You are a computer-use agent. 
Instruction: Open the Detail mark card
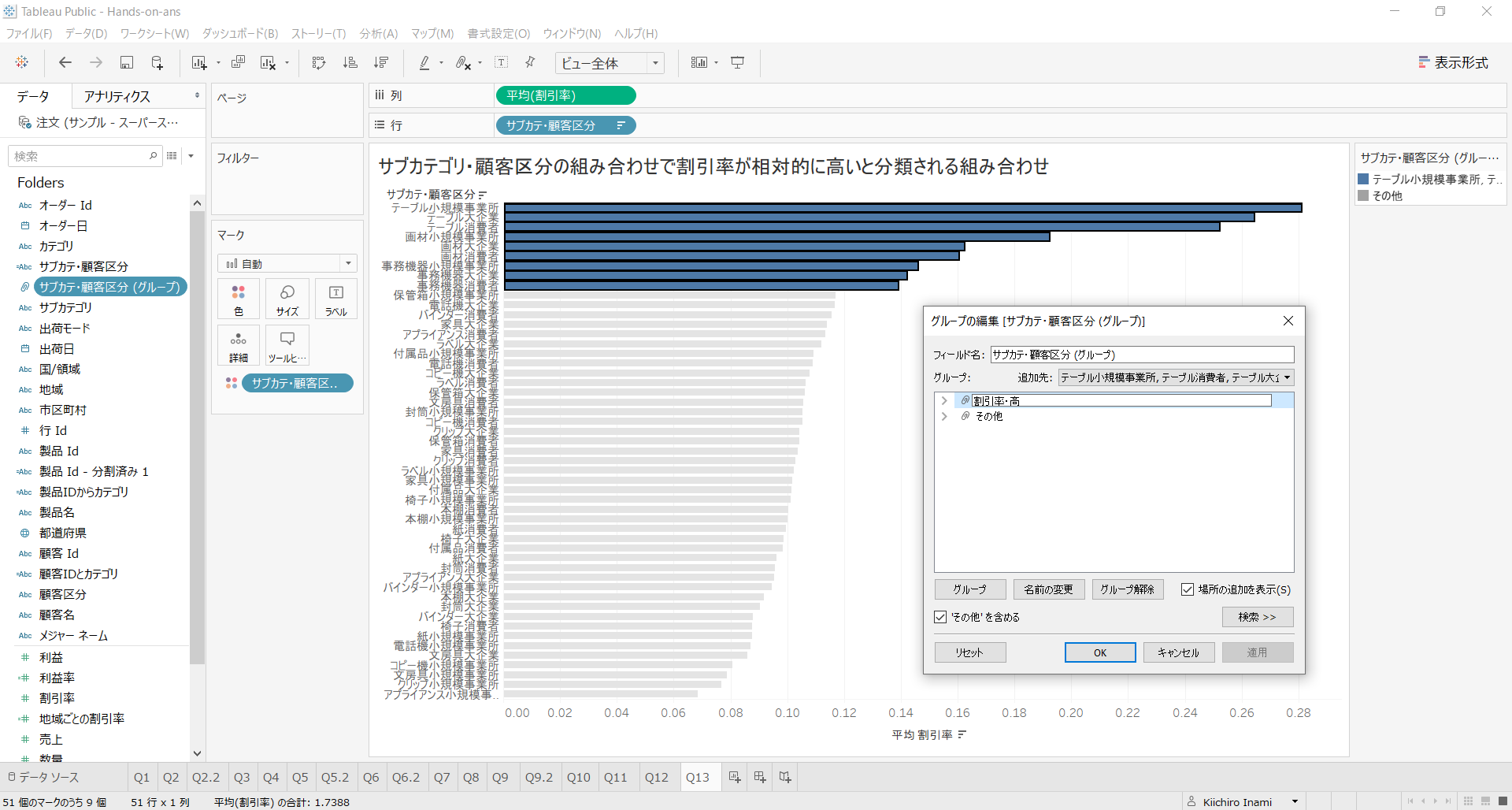pyautogui.click(x=239, y=346)
